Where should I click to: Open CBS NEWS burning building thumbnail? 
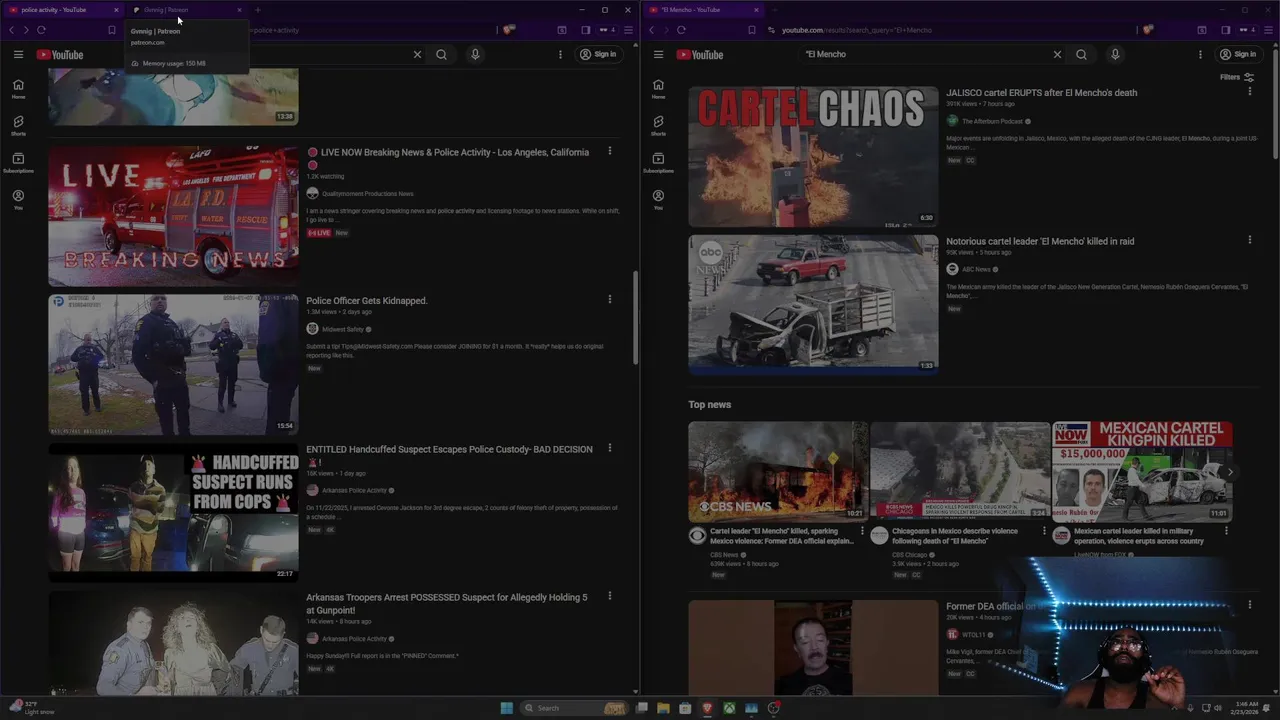pyautogui.click(x=778, y=471)
